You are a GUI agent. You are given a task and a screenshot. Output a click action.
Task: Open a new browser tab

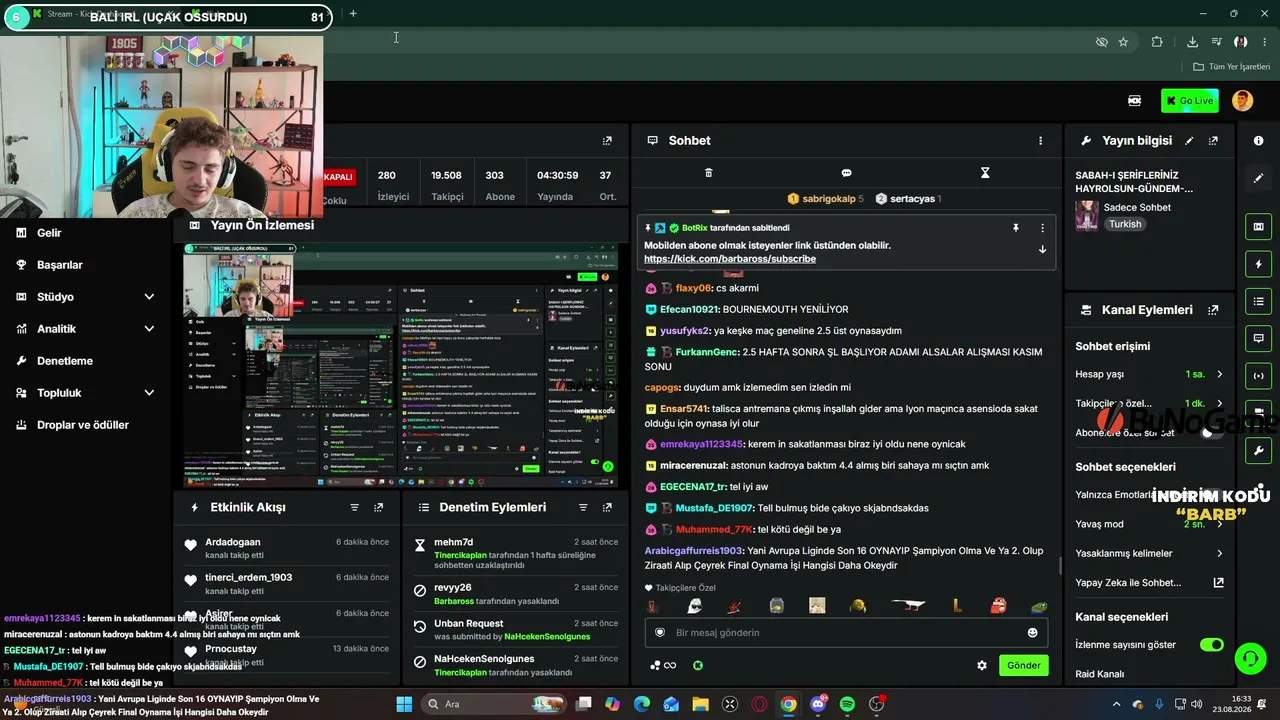(x=353, y=14)
